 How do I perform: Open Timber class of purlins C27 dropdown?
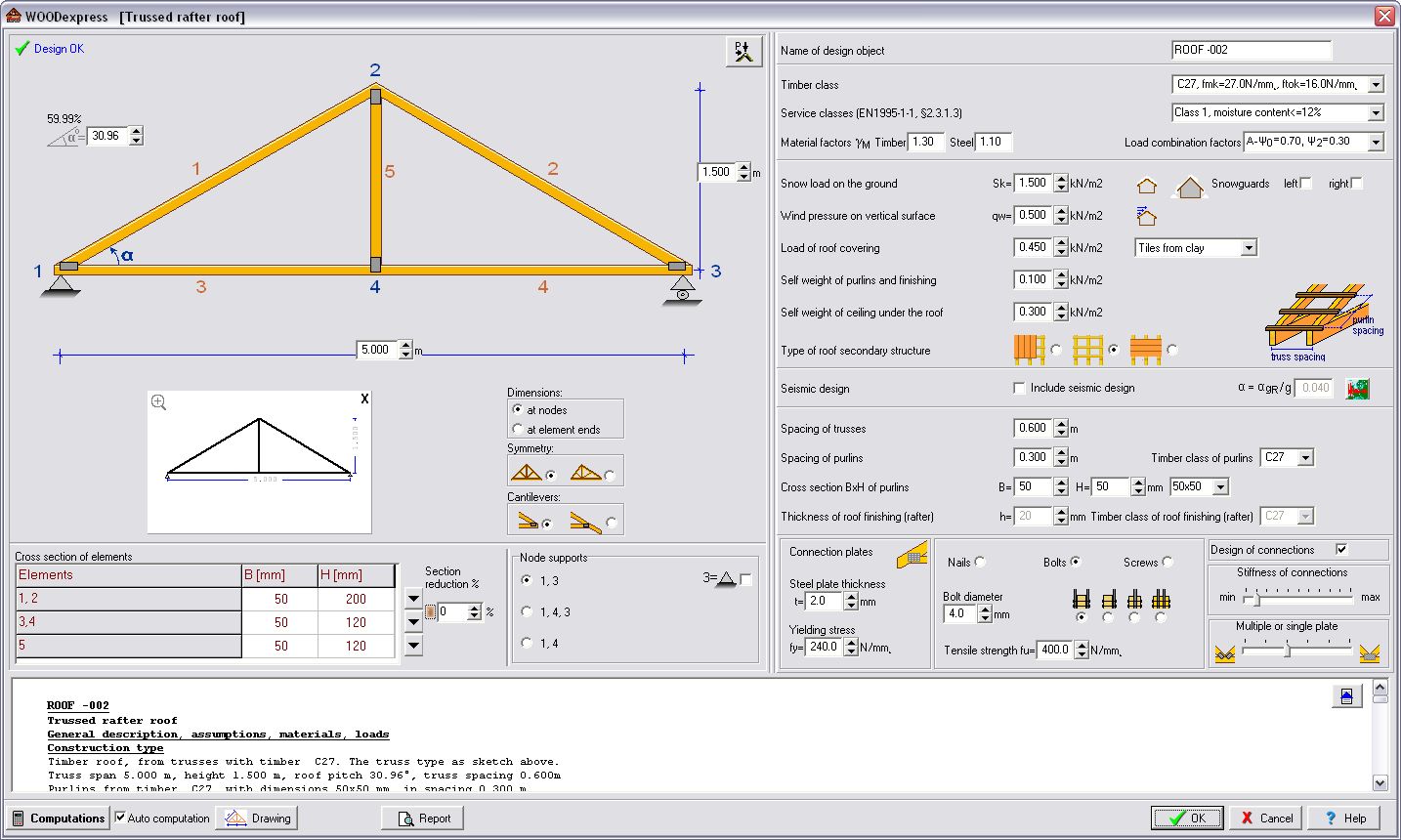[x=1306, y=457]
